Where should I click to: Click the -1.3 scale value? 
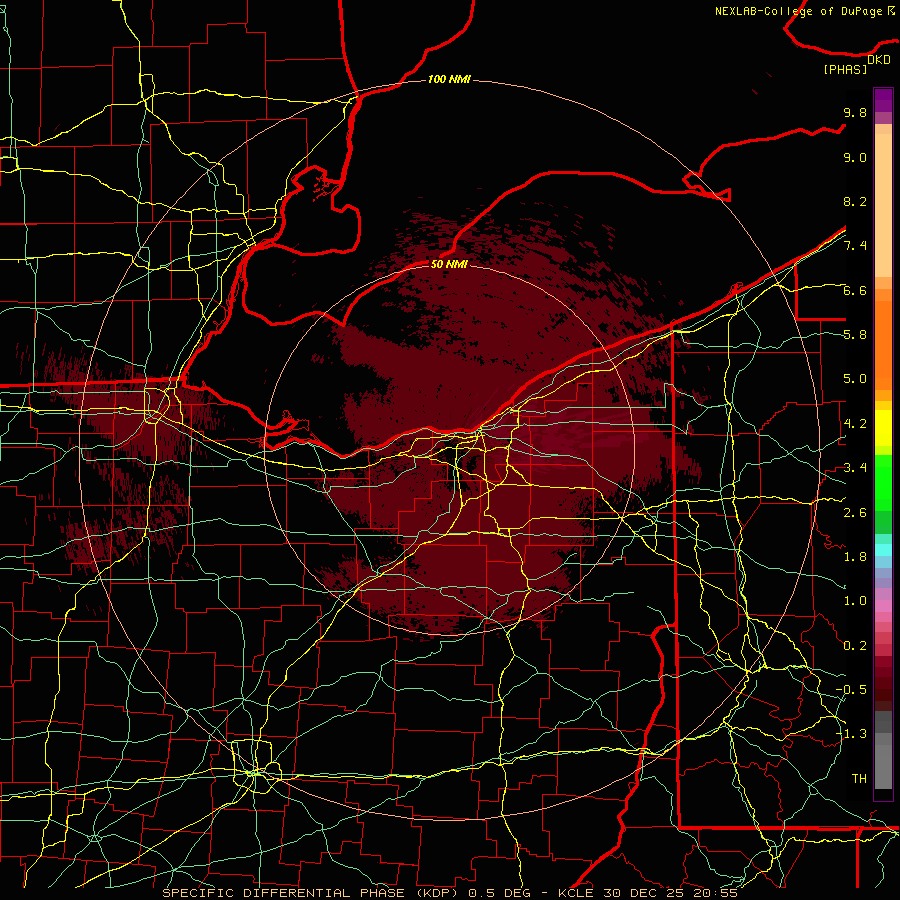coord(851,734)
